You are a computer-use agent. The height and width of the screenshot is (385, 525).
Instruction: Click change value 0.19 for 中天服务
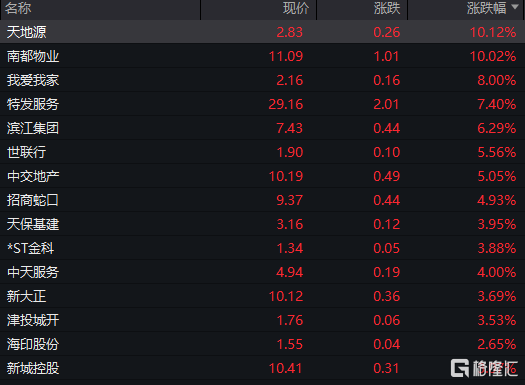387,272
